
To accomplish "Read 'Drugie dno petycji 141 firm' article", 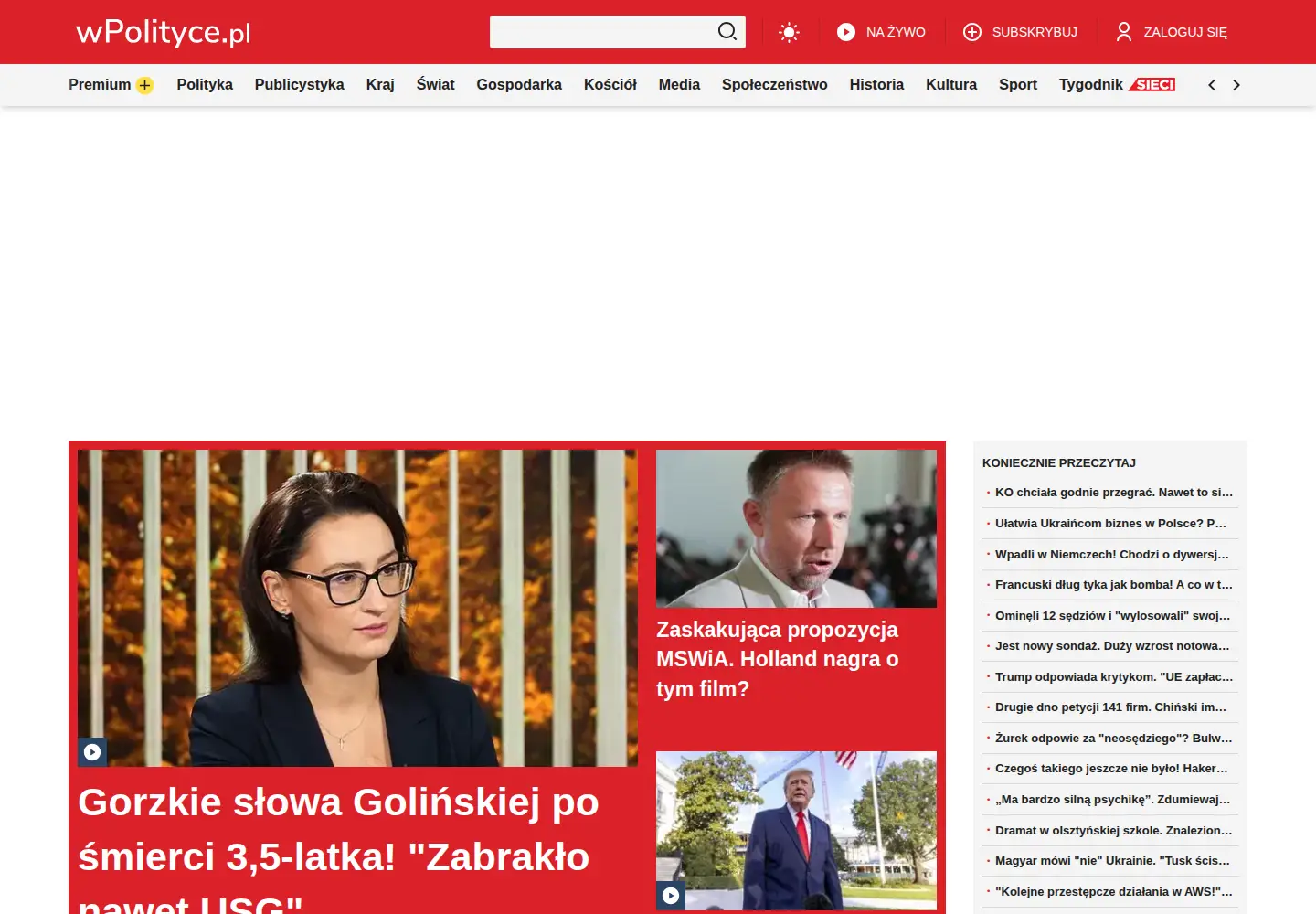I will pyautogui.click(x=1111, y=707).
